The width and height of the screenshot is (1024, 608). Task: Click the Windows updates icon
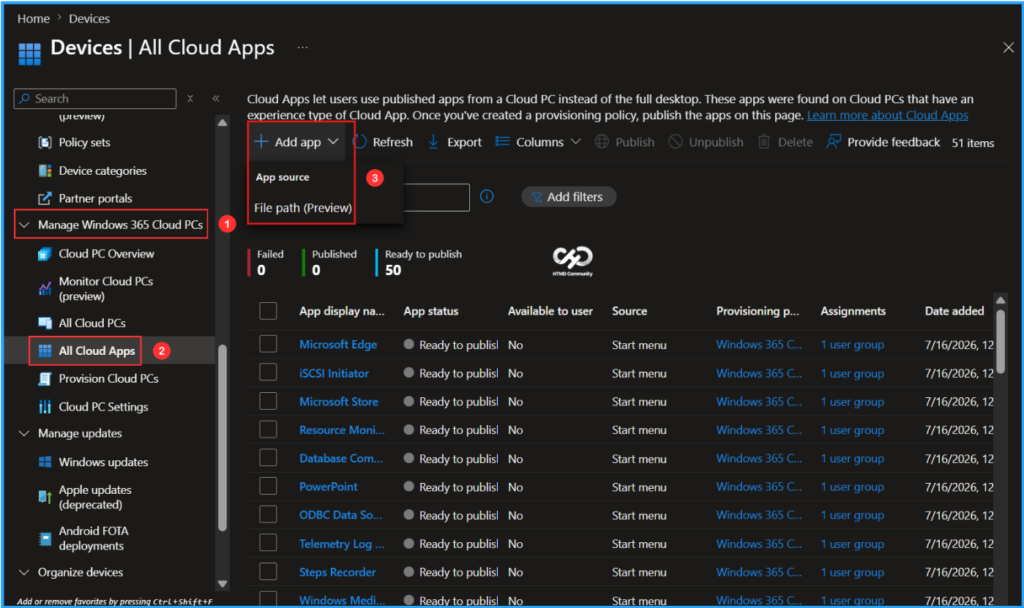pos(44,462)
